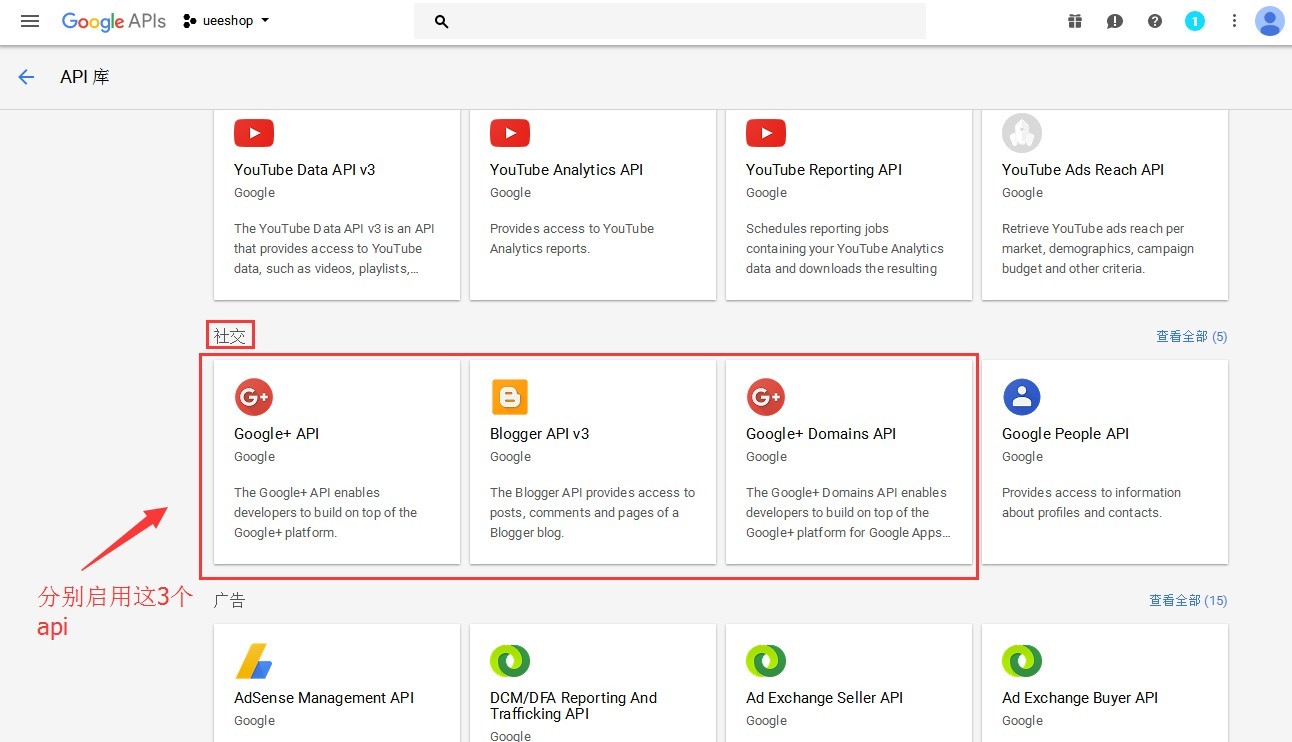Open the gift free trial icon
Screen dimensions: 1292x742
click(1075, 21)
